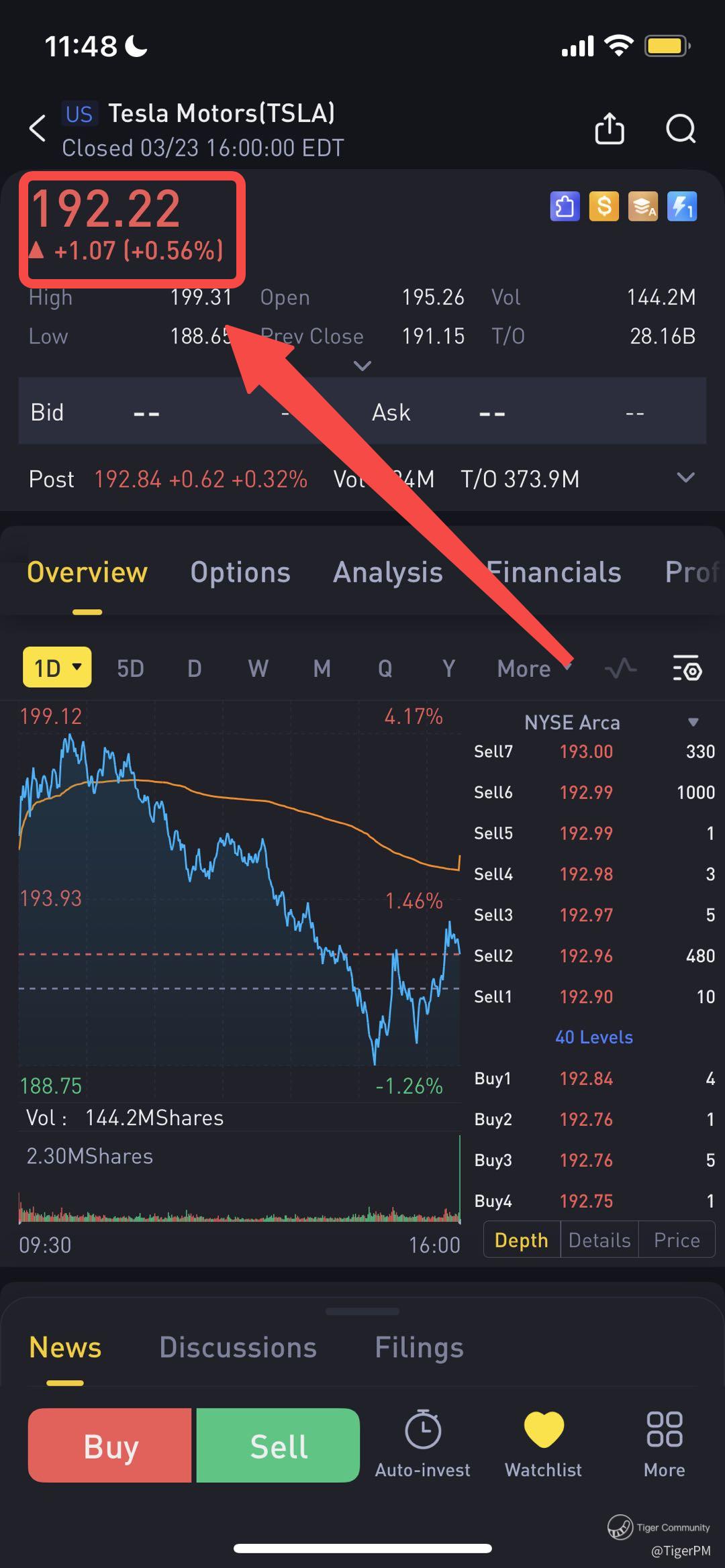Open the 1D timeframe dropdown
This screenshot has width=725, height=1568.
[58, 668]
